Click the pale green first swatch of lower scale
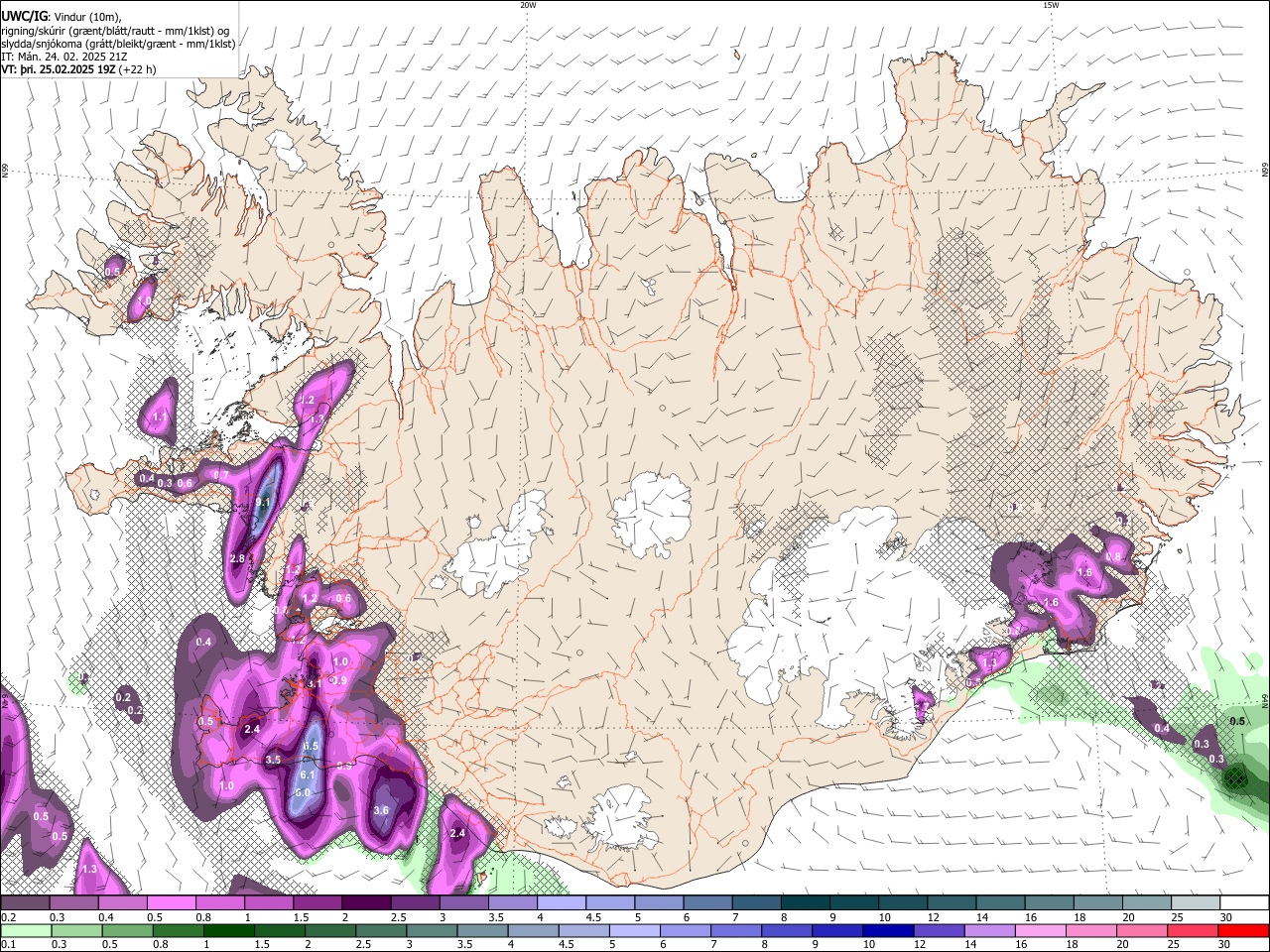The width and height of the screenshot is (1270, 952). pyautogui.click(x=26, y=930)
